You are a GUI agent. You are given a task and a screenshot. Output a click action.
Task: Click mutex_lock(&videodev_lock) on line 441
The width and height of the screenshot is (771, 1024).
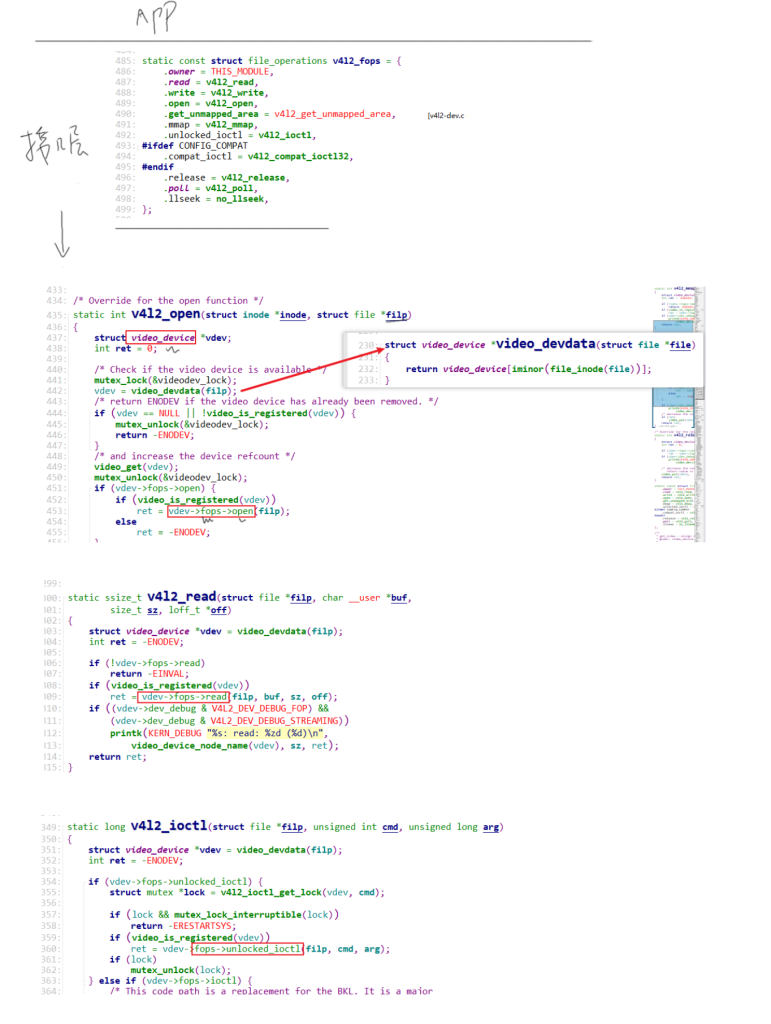coord(165,380)
